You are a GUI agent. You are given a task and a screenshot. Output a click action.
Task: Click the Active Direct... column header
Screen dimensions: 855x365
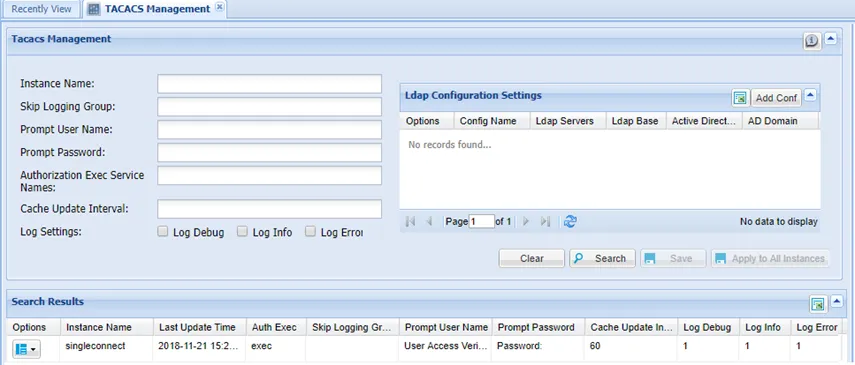coord(705,121)
